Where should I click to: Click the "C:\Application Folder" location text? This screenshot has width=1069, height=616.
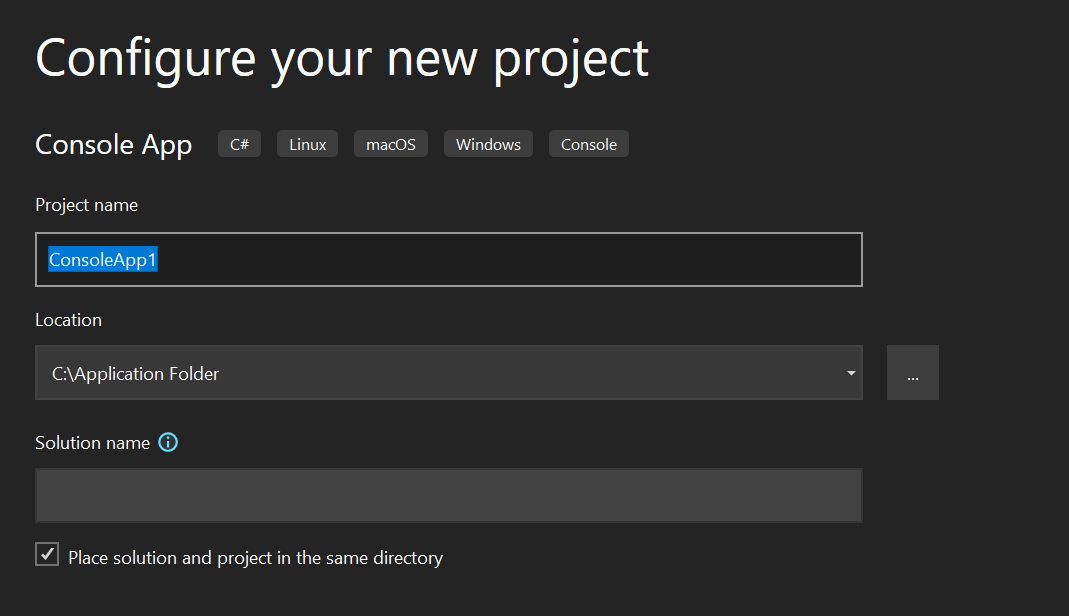tap(134, 373)
